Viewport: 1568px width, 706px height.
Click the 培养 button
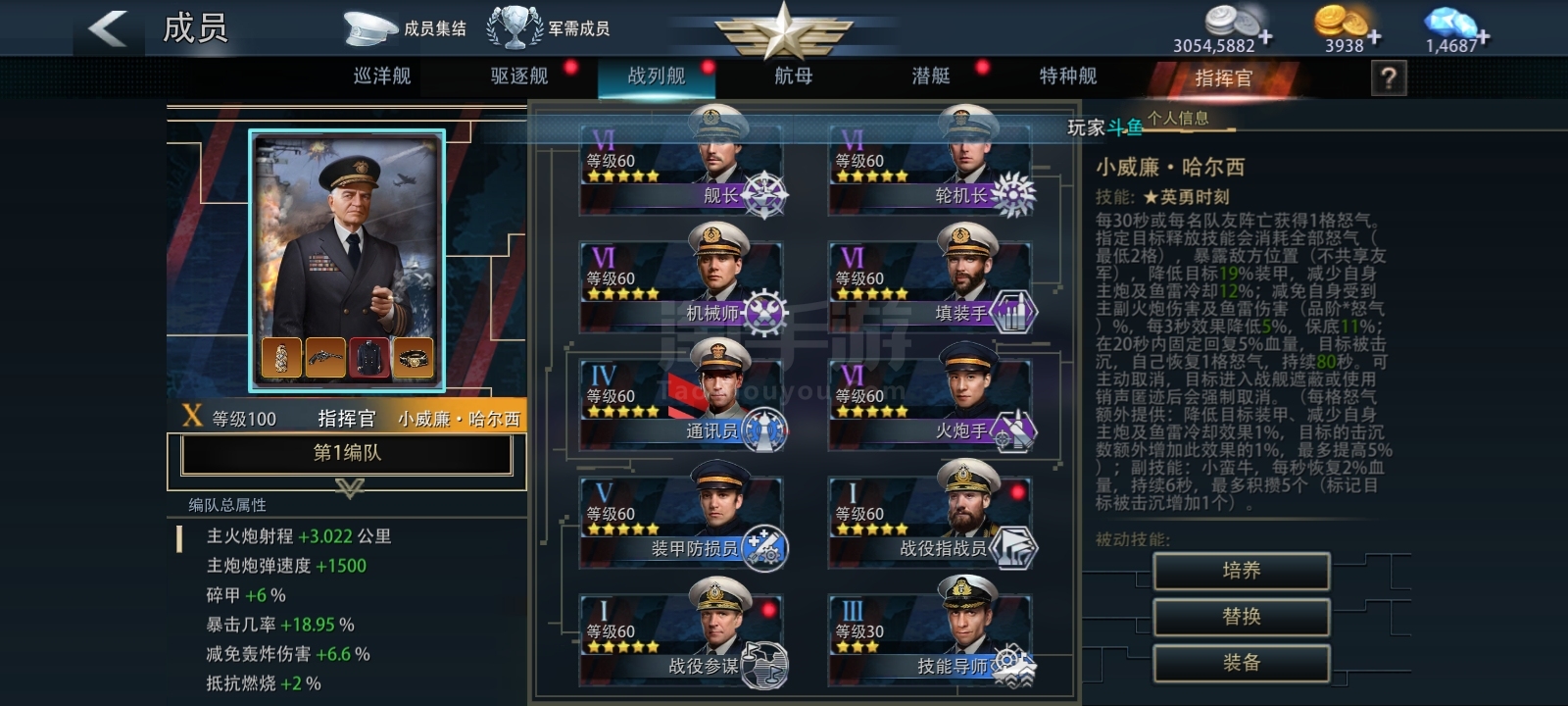tap(1242, 571)
